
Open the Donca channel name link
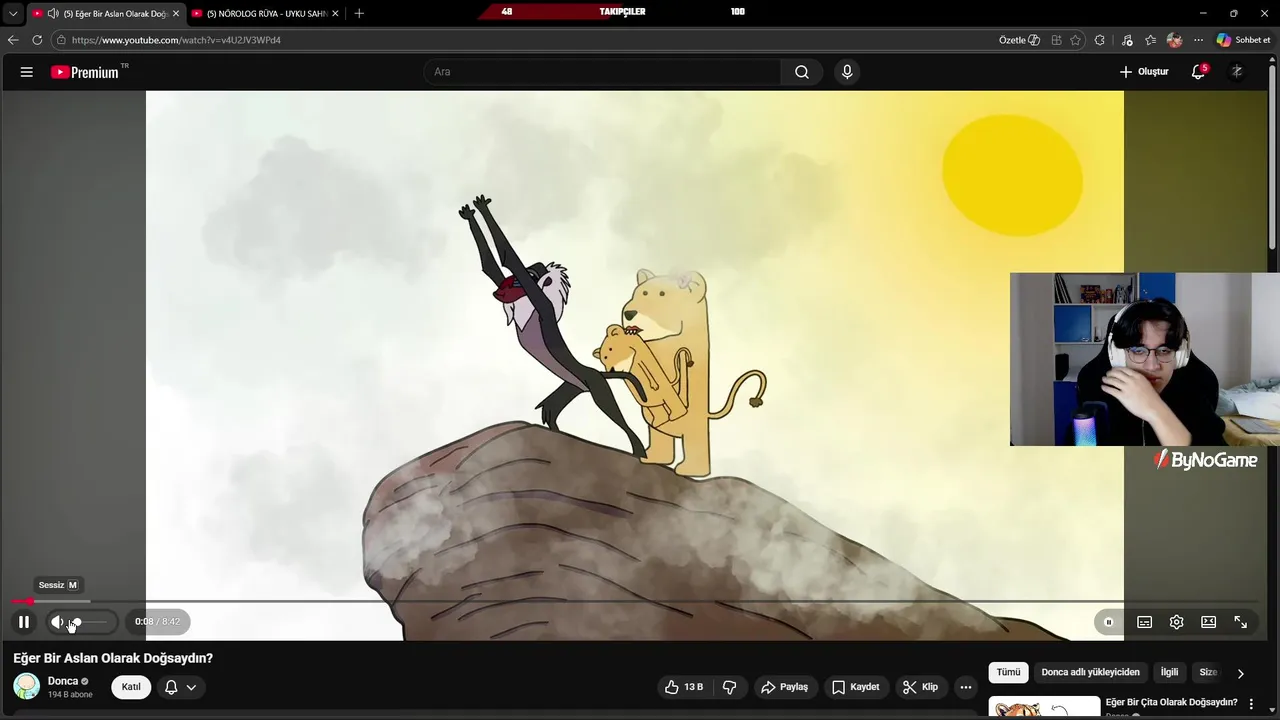63,681
